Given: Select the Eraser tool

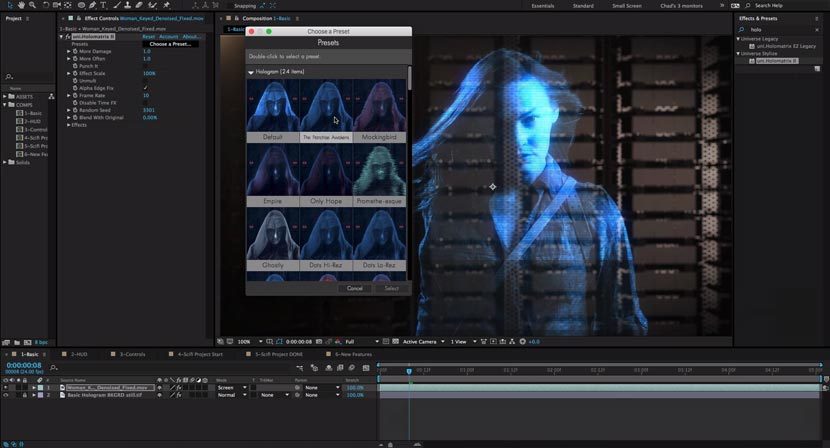Looking at the screenshot, I should [139, 5].
